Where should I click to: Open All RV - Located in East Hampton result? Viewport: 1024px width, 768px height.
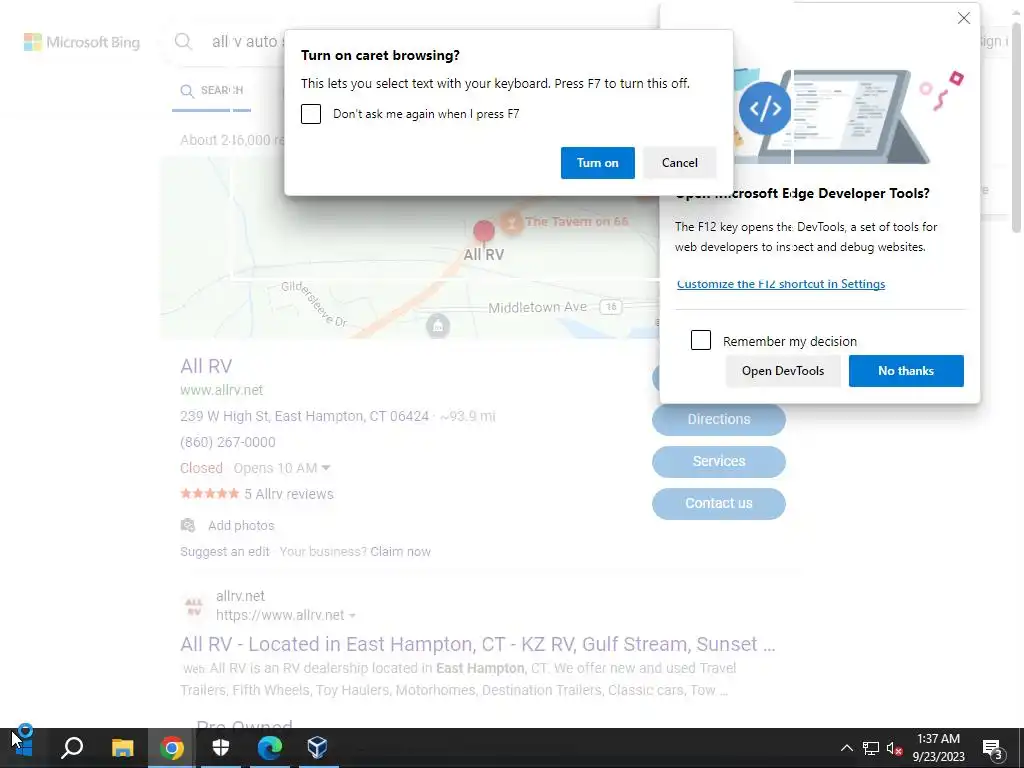coord(477,645)
